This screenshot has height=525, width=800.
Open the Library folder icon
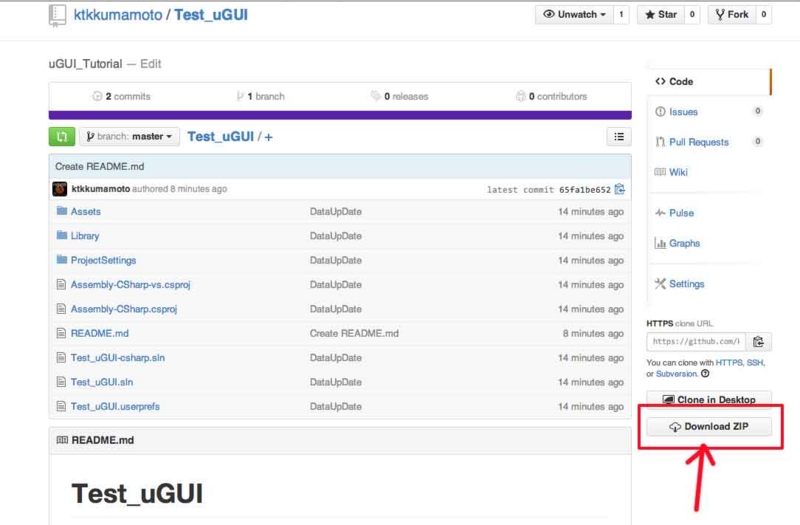62,235
